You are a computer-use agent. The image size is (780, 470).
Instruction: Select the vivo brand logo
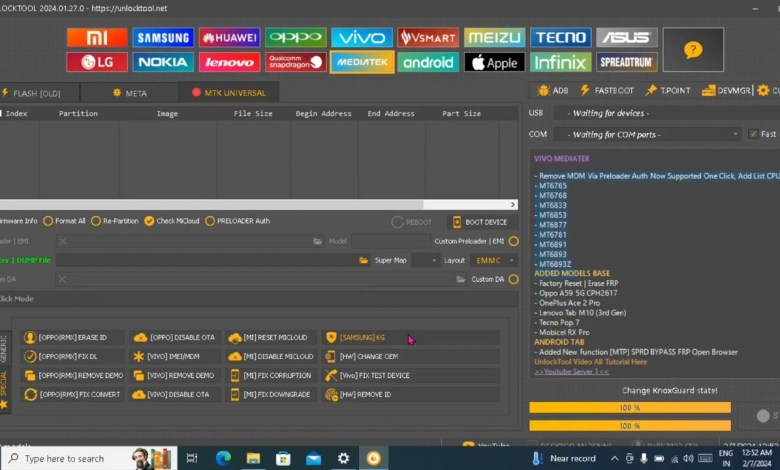coord(362,37)
